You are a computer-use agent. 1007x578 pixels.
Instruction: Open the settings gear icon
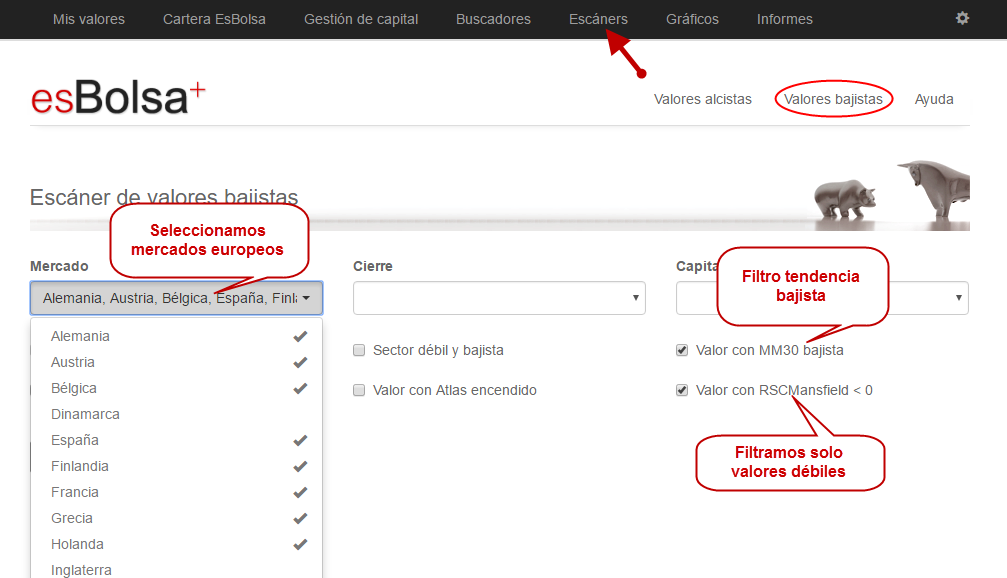pyautogui.click(x=962, y=18)
